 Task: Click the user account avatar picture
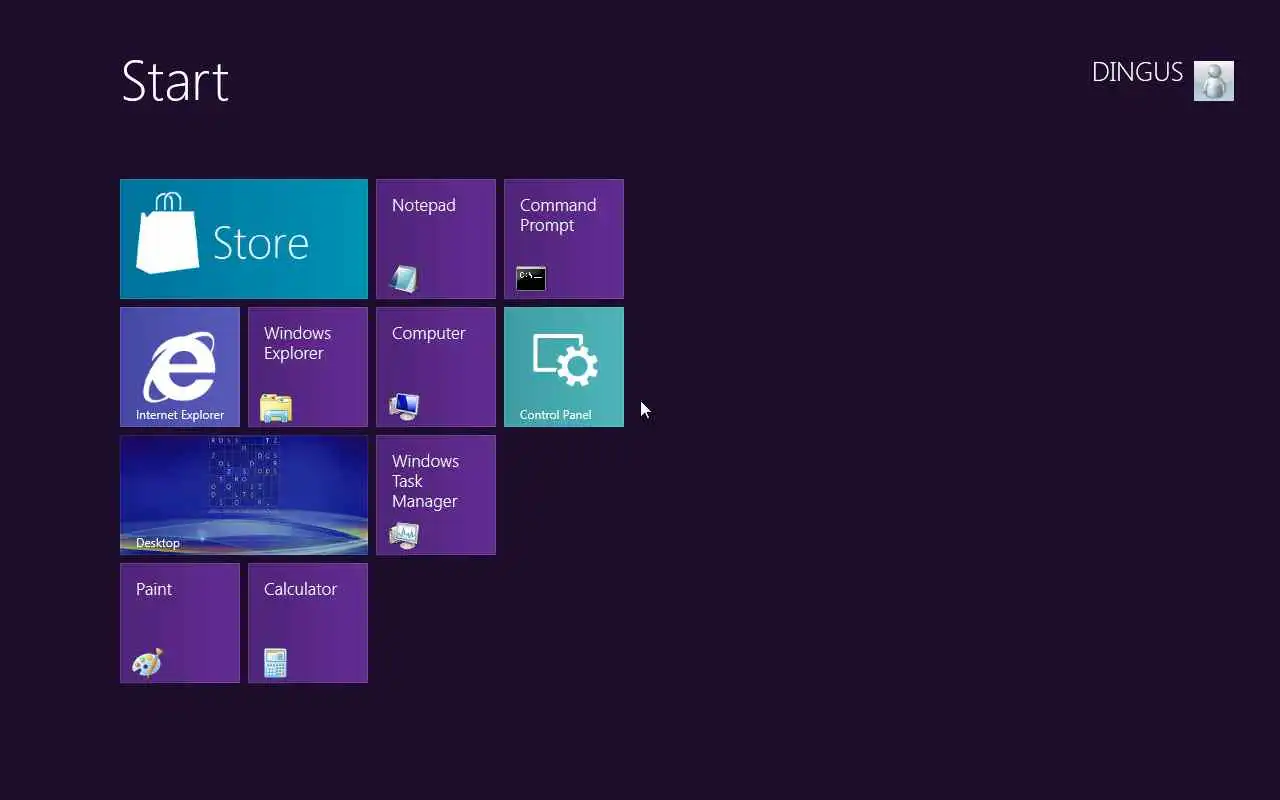pos(1214,81)
